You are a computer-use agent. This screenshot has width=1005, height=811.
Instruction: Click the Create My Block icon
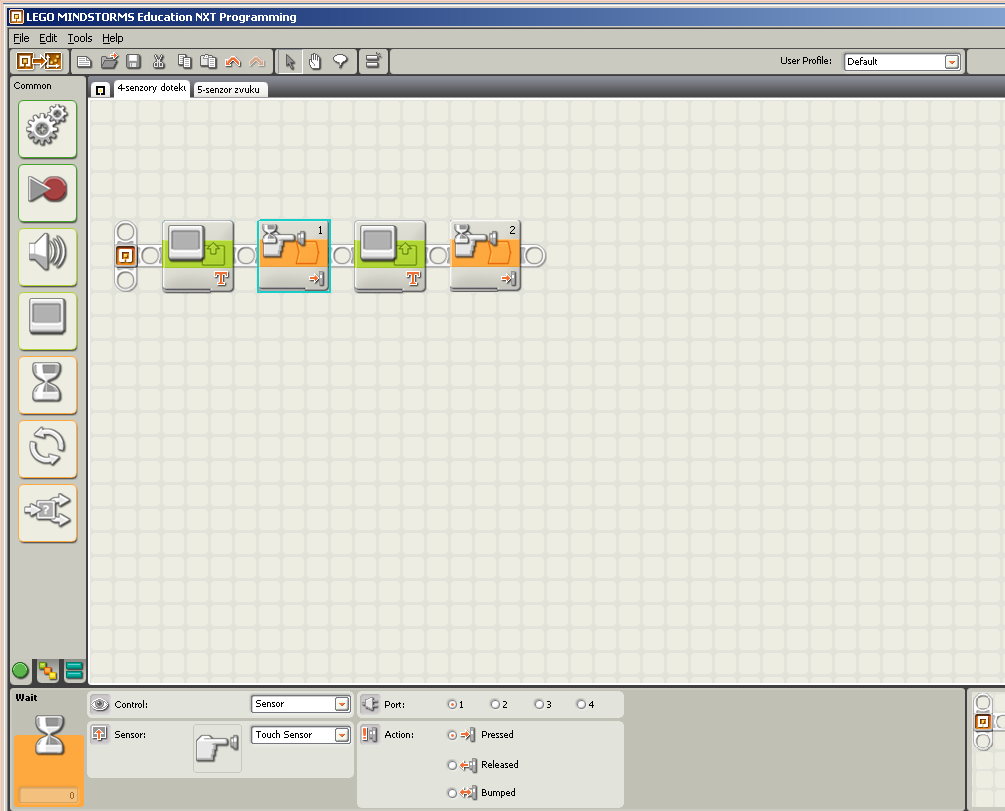click(373, 62)
